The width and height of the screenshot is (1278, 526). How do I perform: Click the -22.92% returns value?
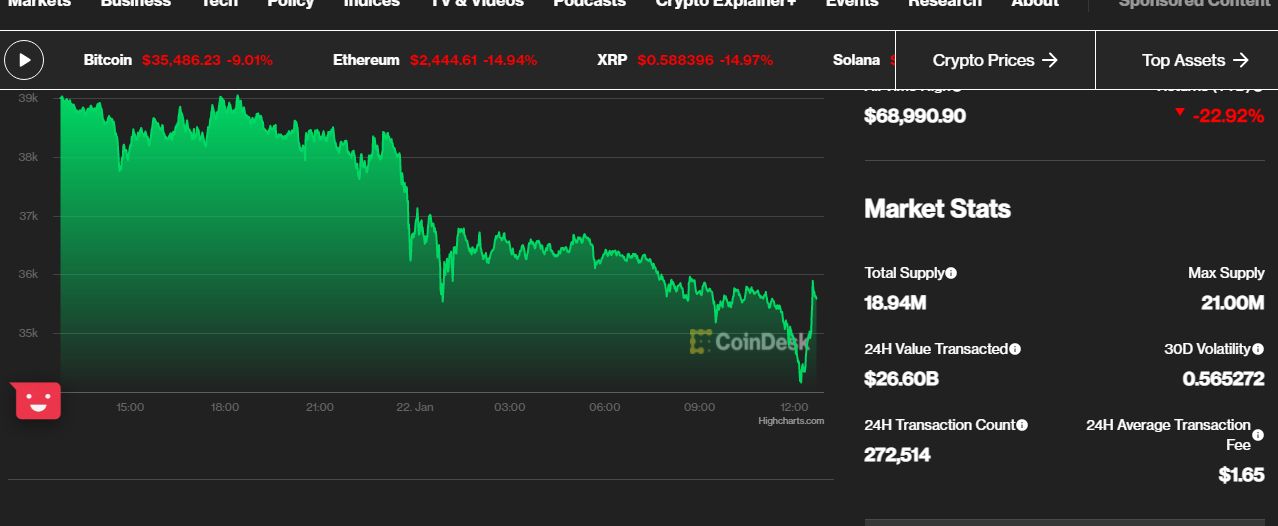tap(1228, 116)
